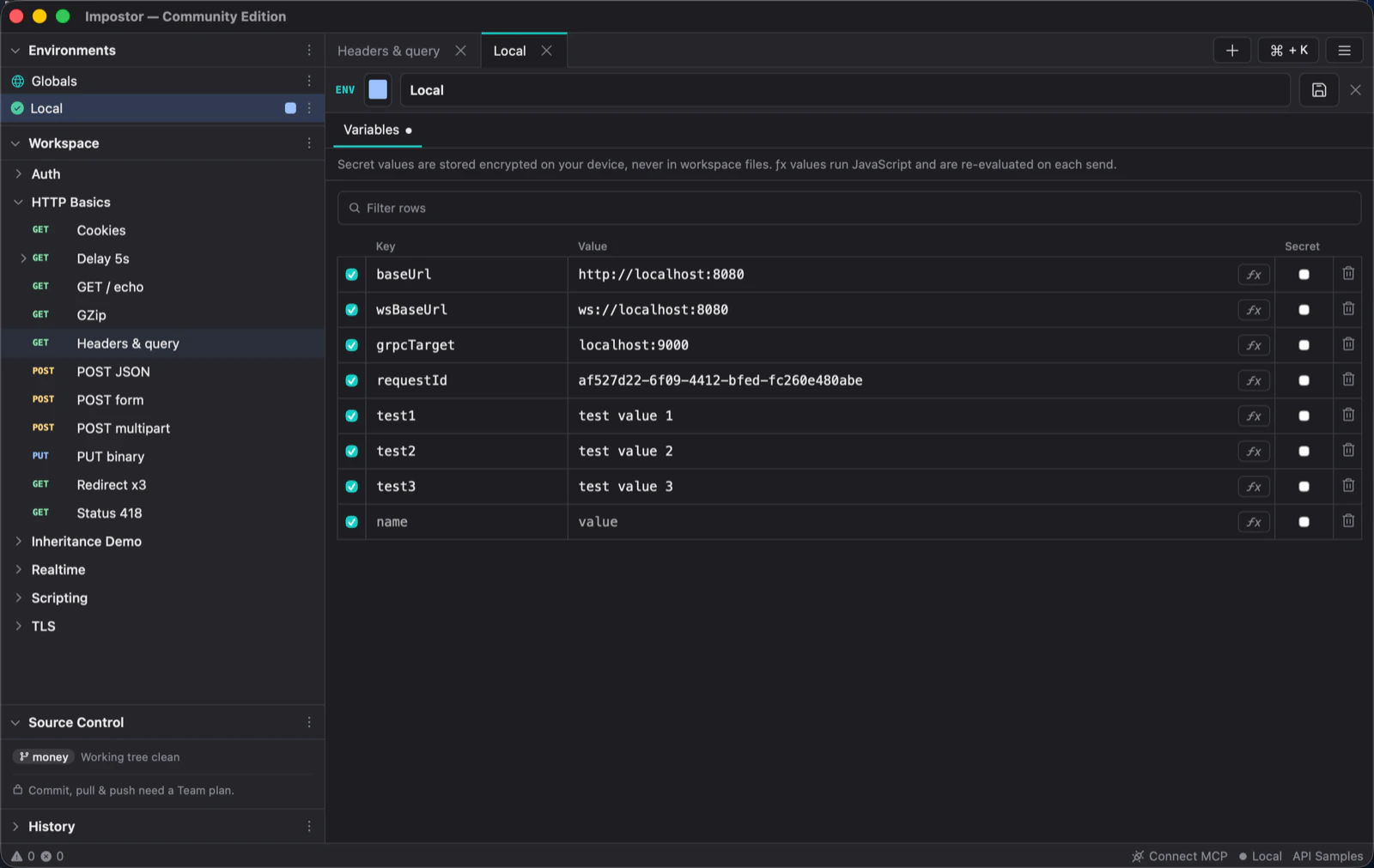Toggle fx mode for requestId value

(1254, 380)
